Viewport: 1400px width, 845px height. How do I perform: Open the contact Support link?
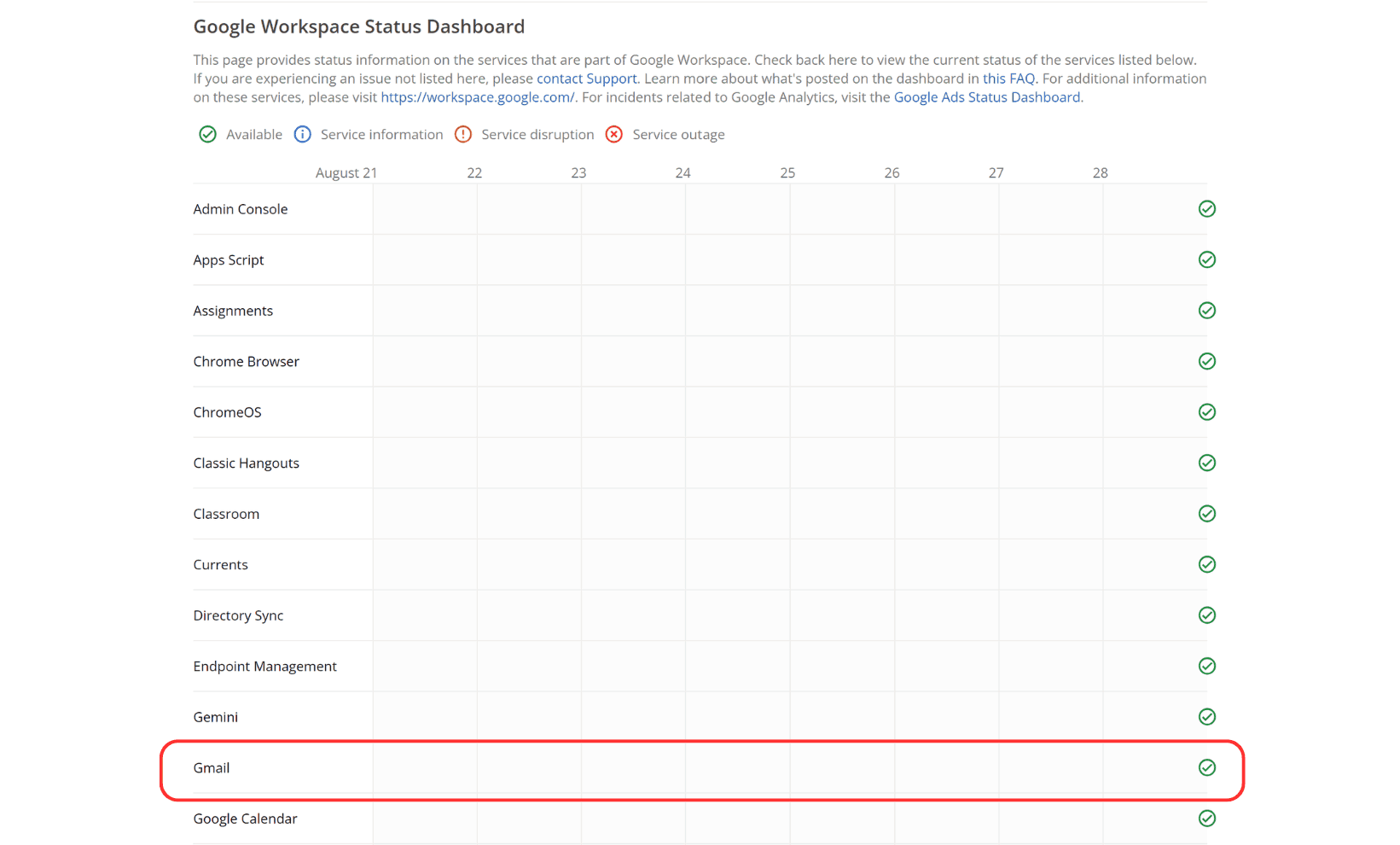click(x=586, y=79)
